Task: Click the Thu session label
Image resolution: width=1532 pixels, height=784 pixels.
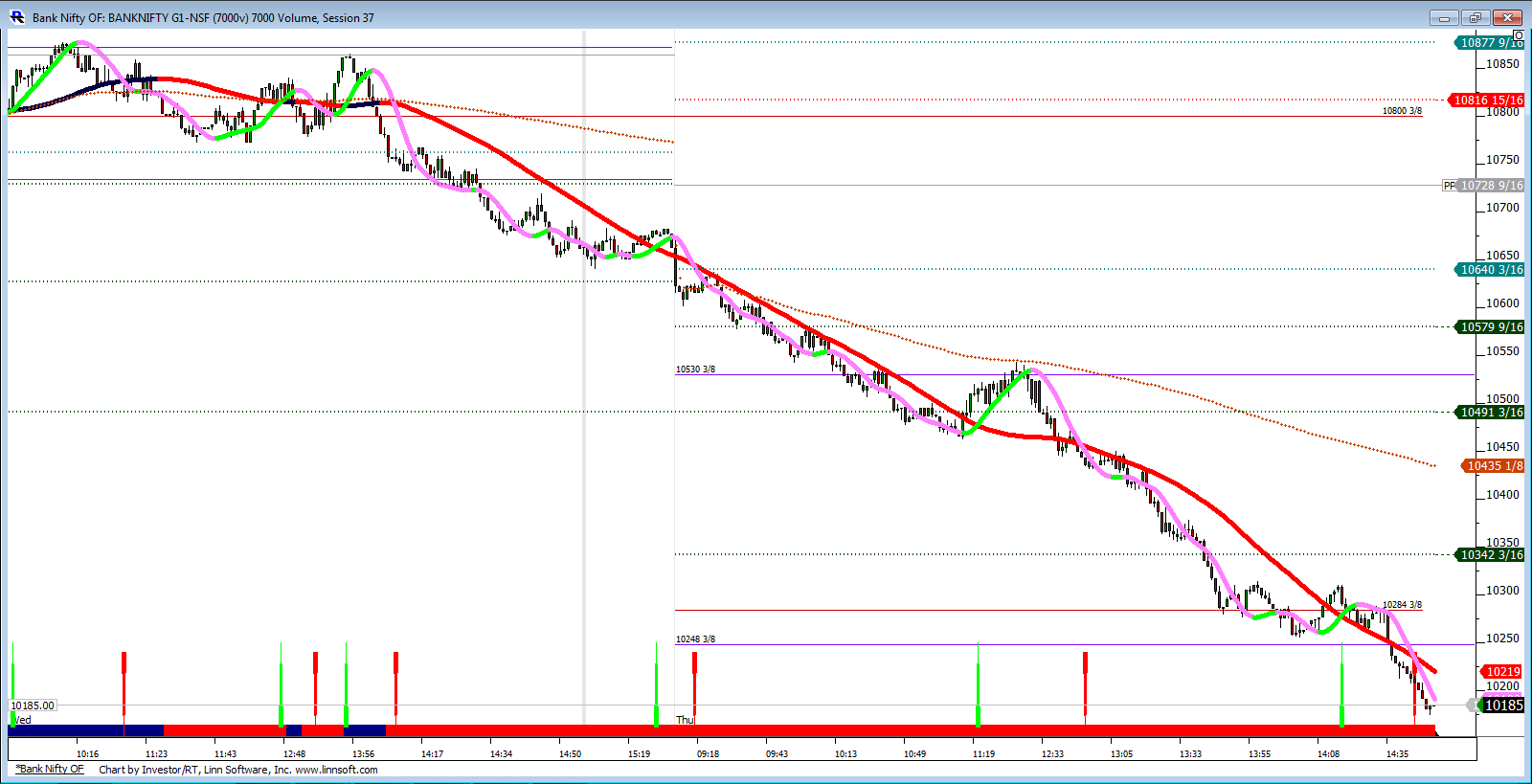Action: coord(686,720)
